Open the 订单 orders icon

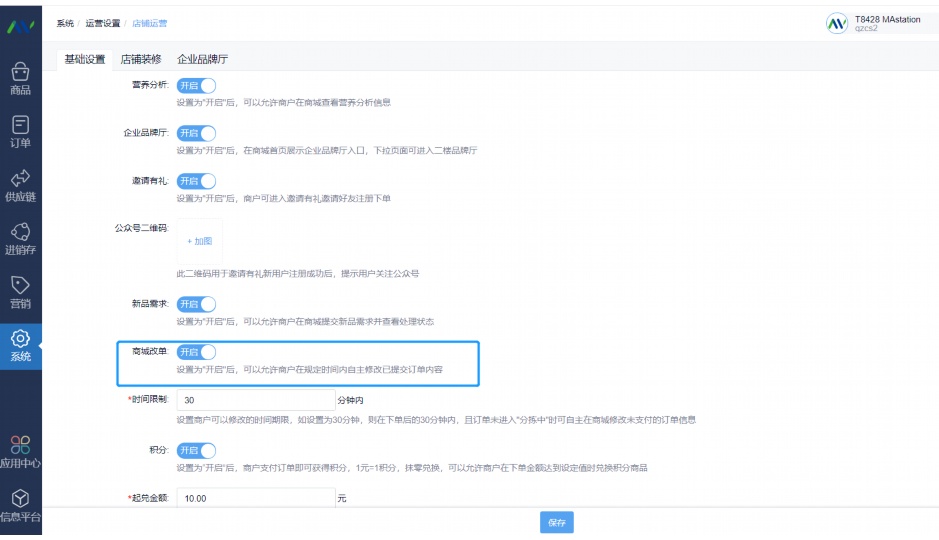point(20,125)
